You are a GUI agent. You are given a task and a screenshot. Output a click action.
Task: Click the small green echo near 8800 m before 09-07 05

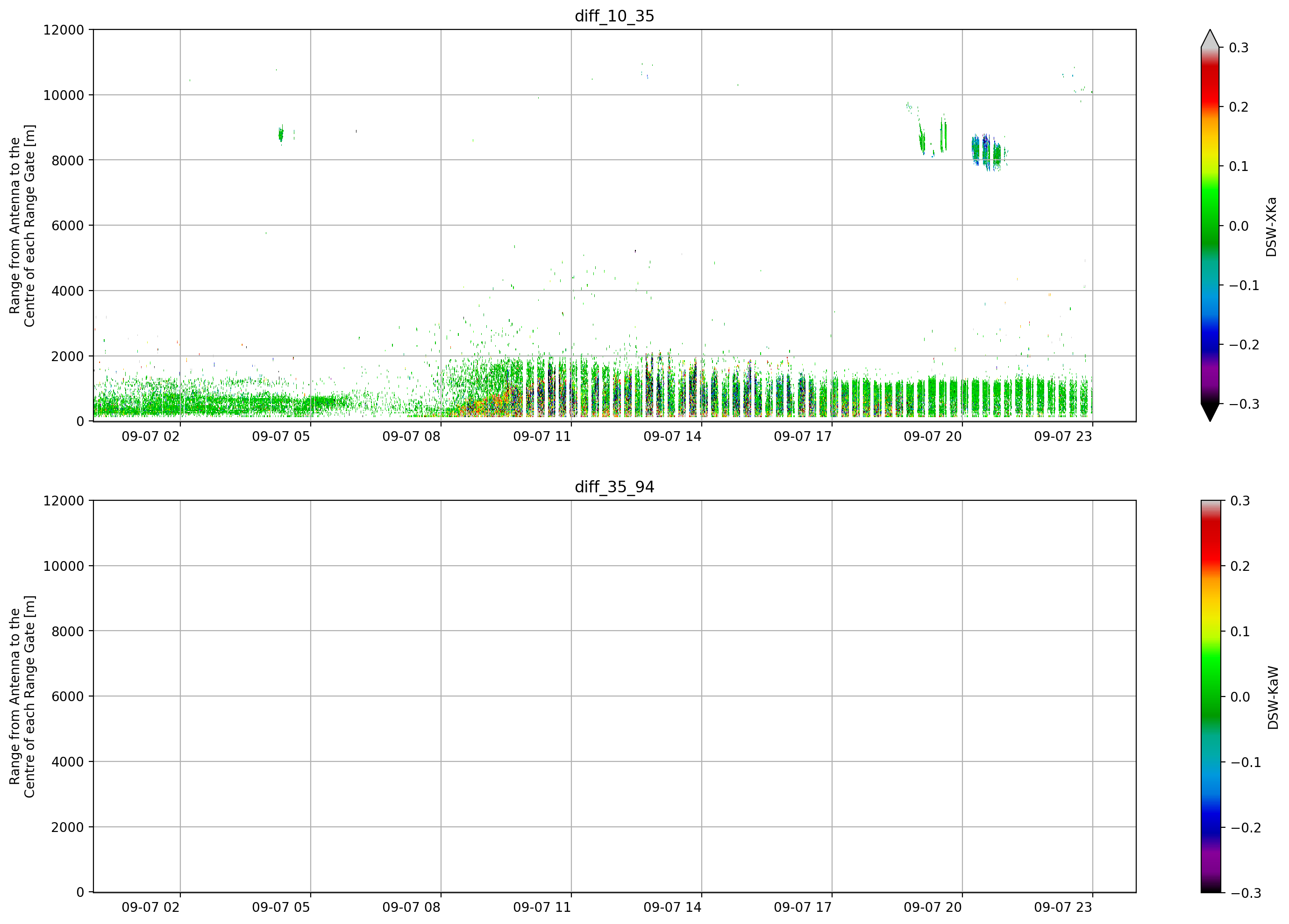tap(281, 135)
